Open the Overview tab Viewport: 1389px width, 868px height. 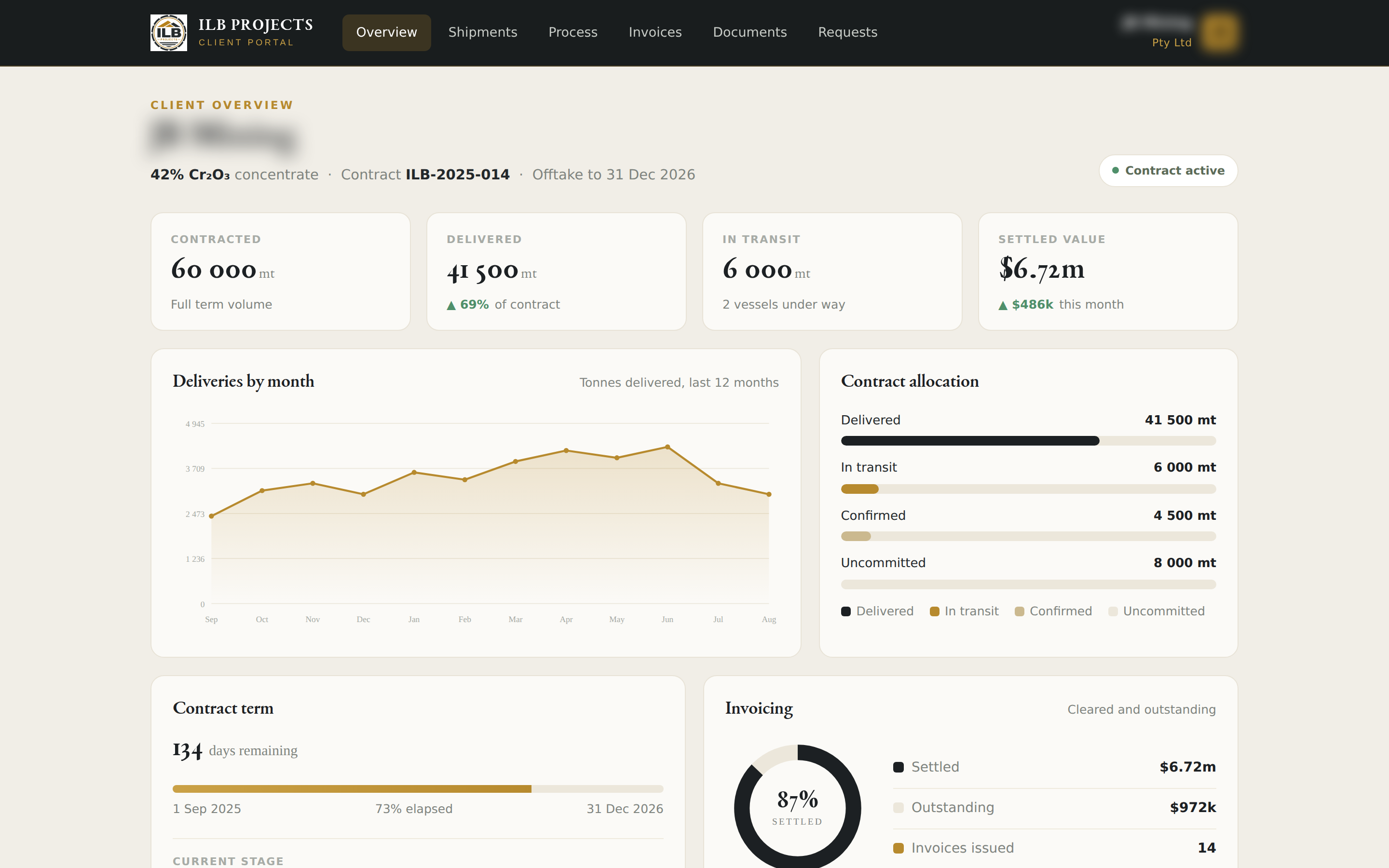pos(386,33)
